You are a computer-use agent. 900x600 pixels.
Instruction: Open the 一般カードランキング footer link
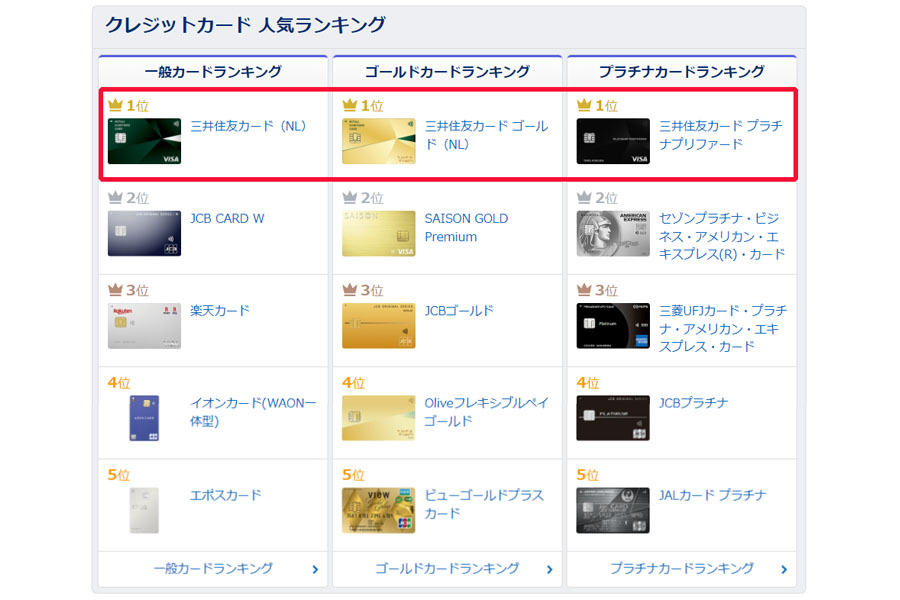(x=213, y=568)
